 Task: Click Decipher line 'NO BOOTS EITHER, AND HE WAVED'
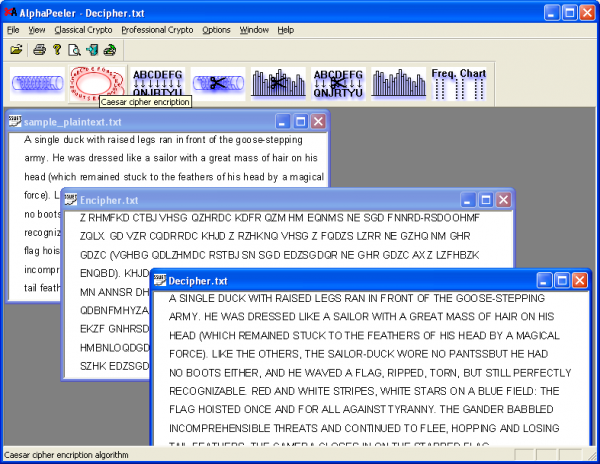[370, 373]
